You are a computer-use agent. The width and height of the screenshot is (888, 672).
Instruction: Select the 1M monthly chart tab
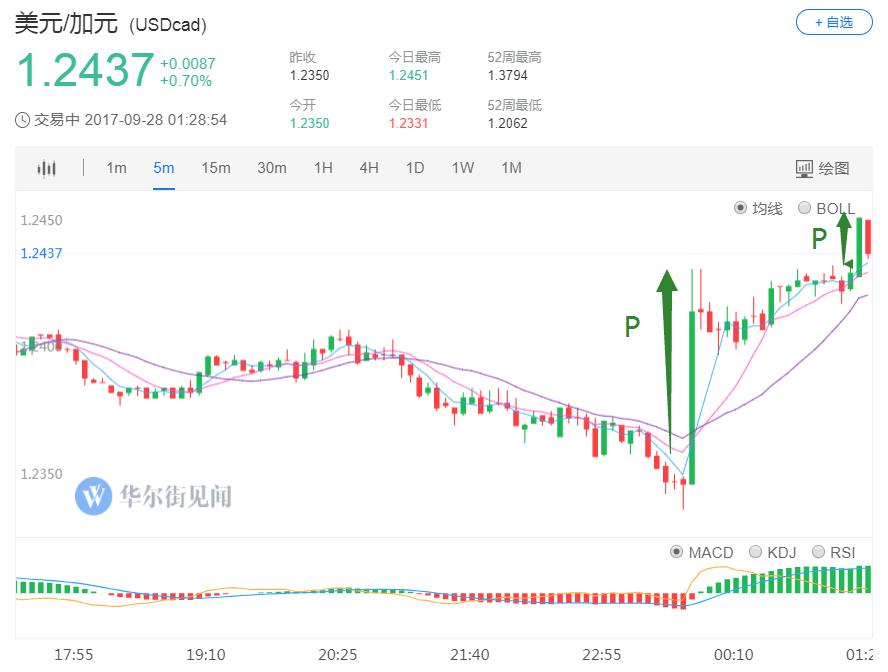tap(510, 168)
